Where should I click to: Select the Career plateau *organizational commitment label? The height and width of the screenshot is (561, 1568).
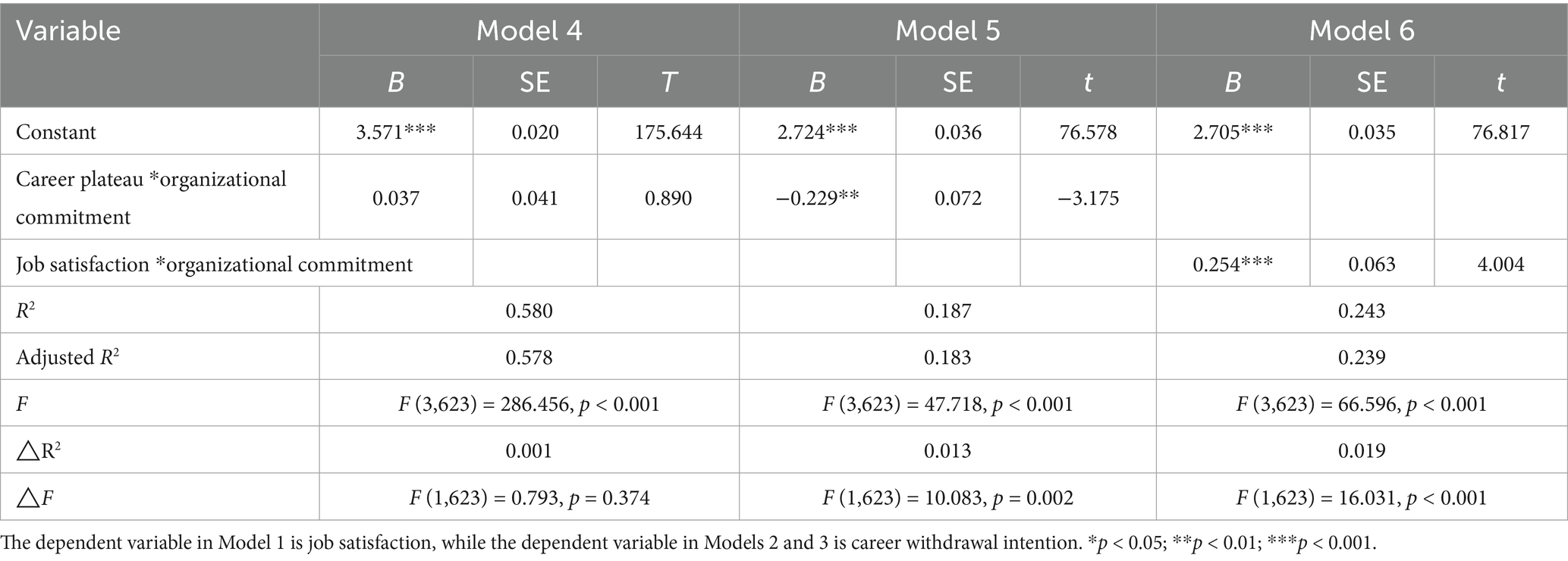click(151, 198)
